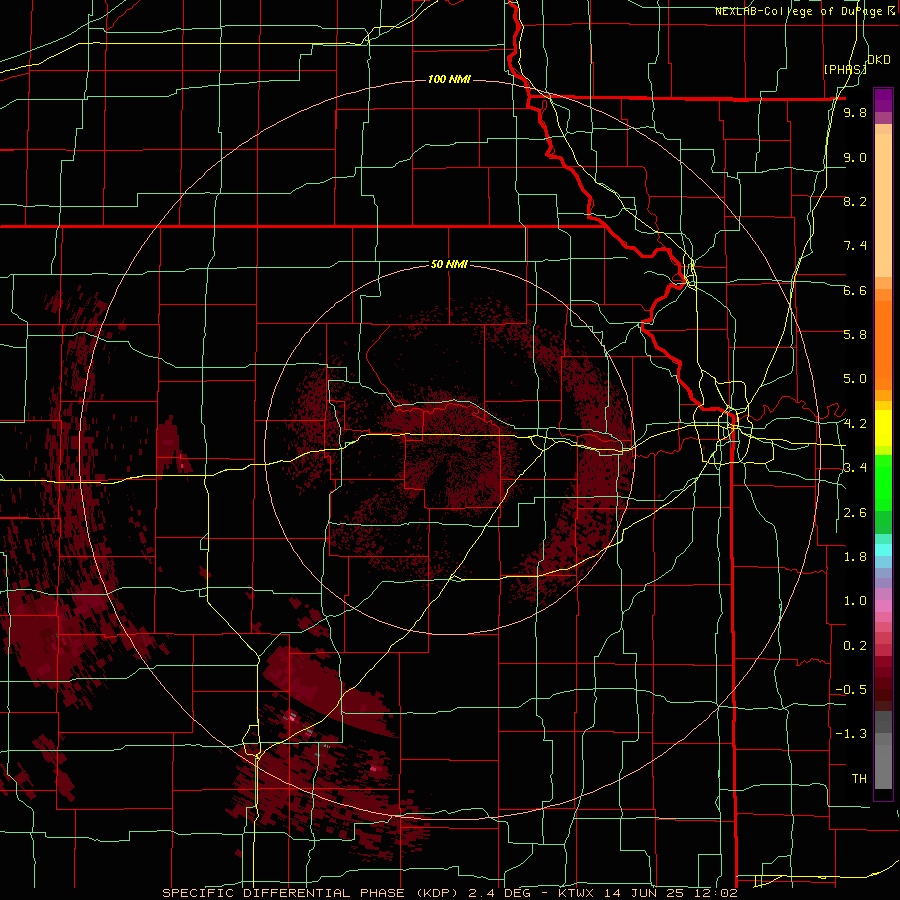This screenshot has width=900, height=900.
Task: Click the "50 NMI" range ring label
Action: (x=449, y=264)
